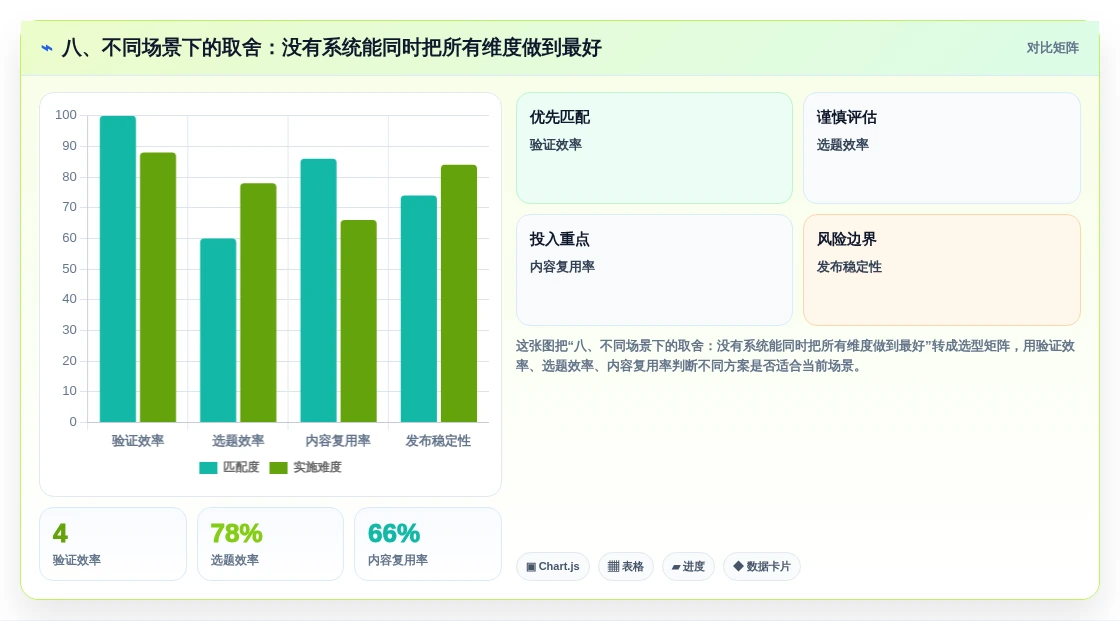This screenshot has width=1120, height=621.
Task: Click the 50 y-axis value
Action: click(69, 269)
